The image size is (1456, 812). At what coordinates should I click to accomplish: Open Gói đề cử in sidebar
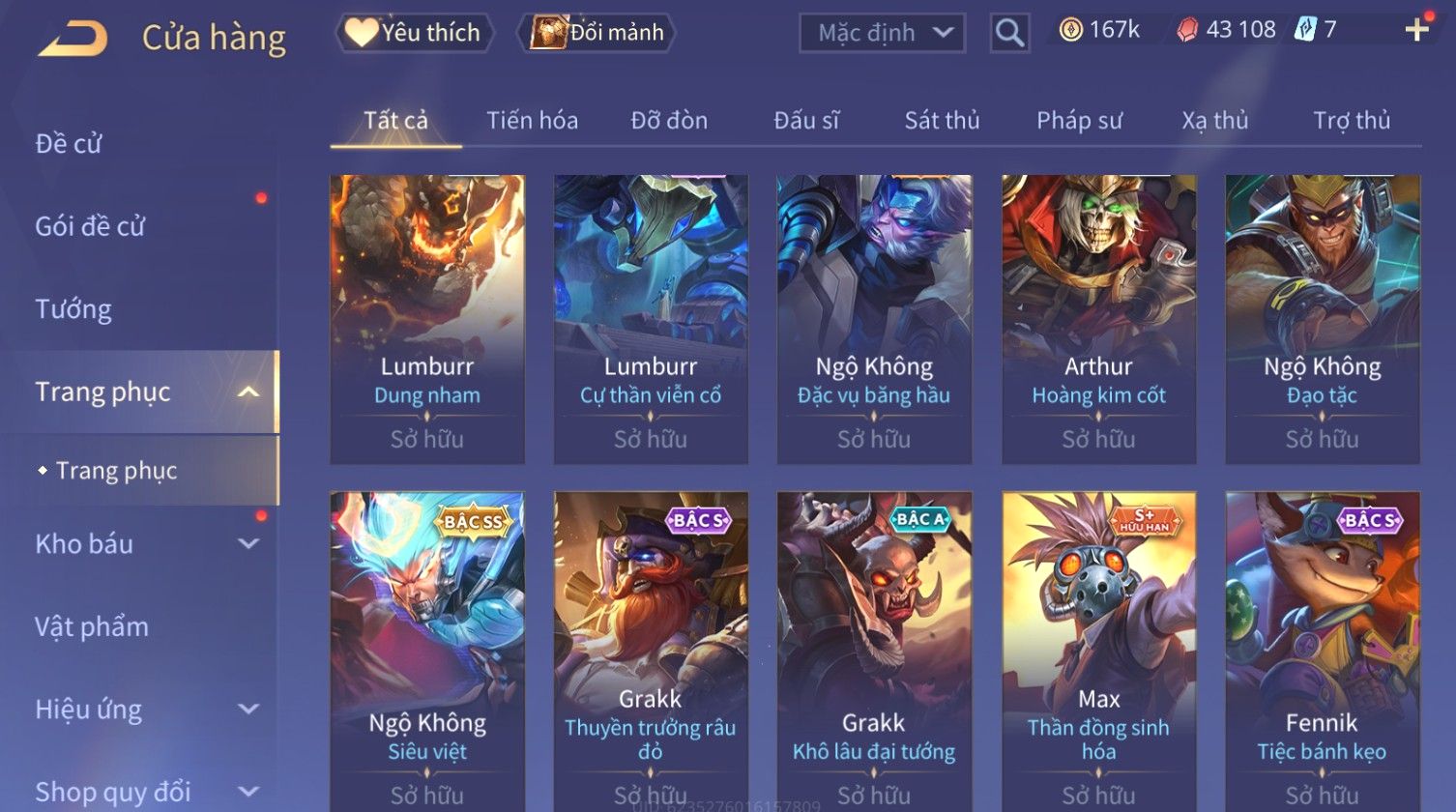pos(90,226)
